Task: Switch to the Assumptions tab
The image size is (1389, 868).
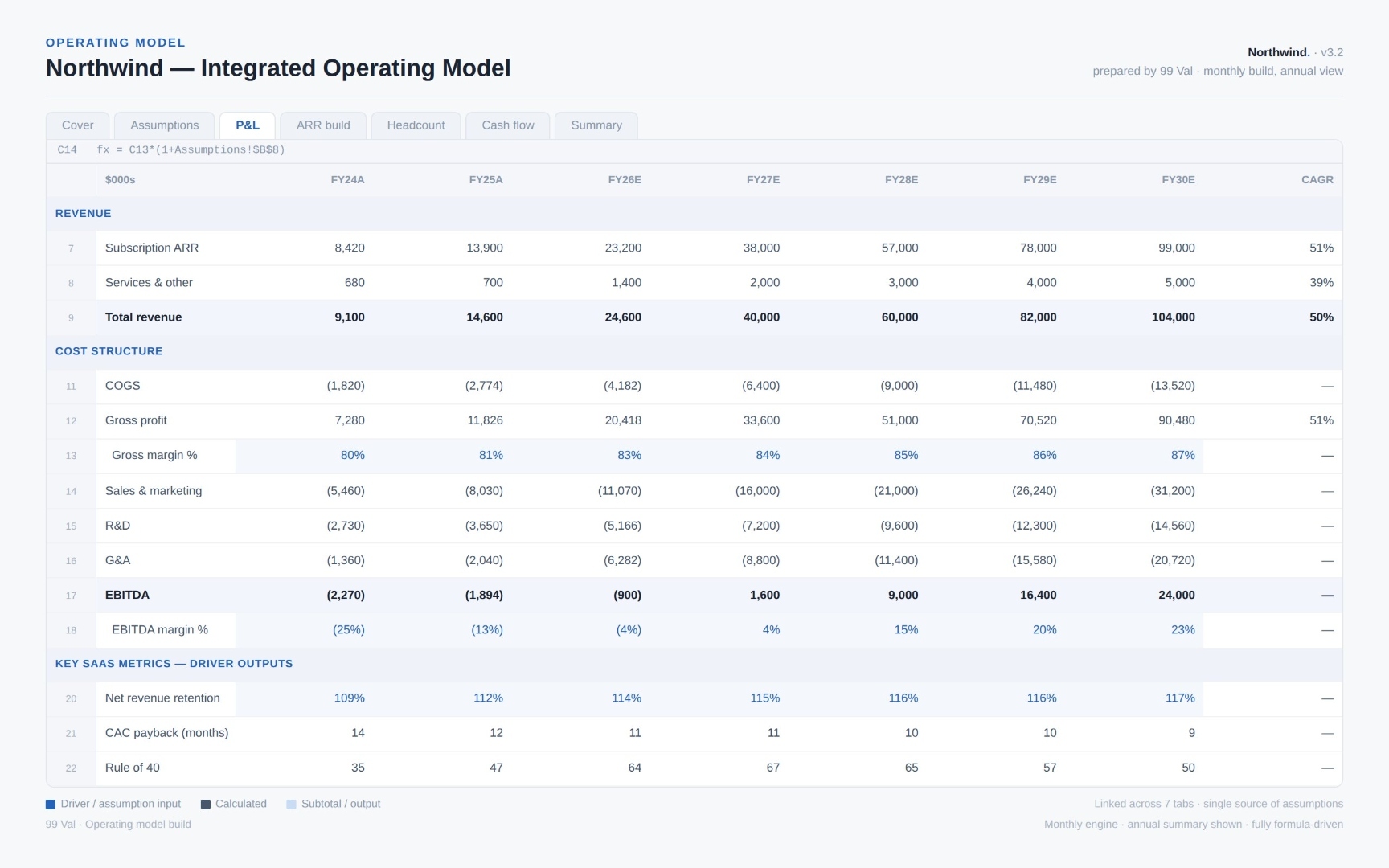Action: click(164, 125)
